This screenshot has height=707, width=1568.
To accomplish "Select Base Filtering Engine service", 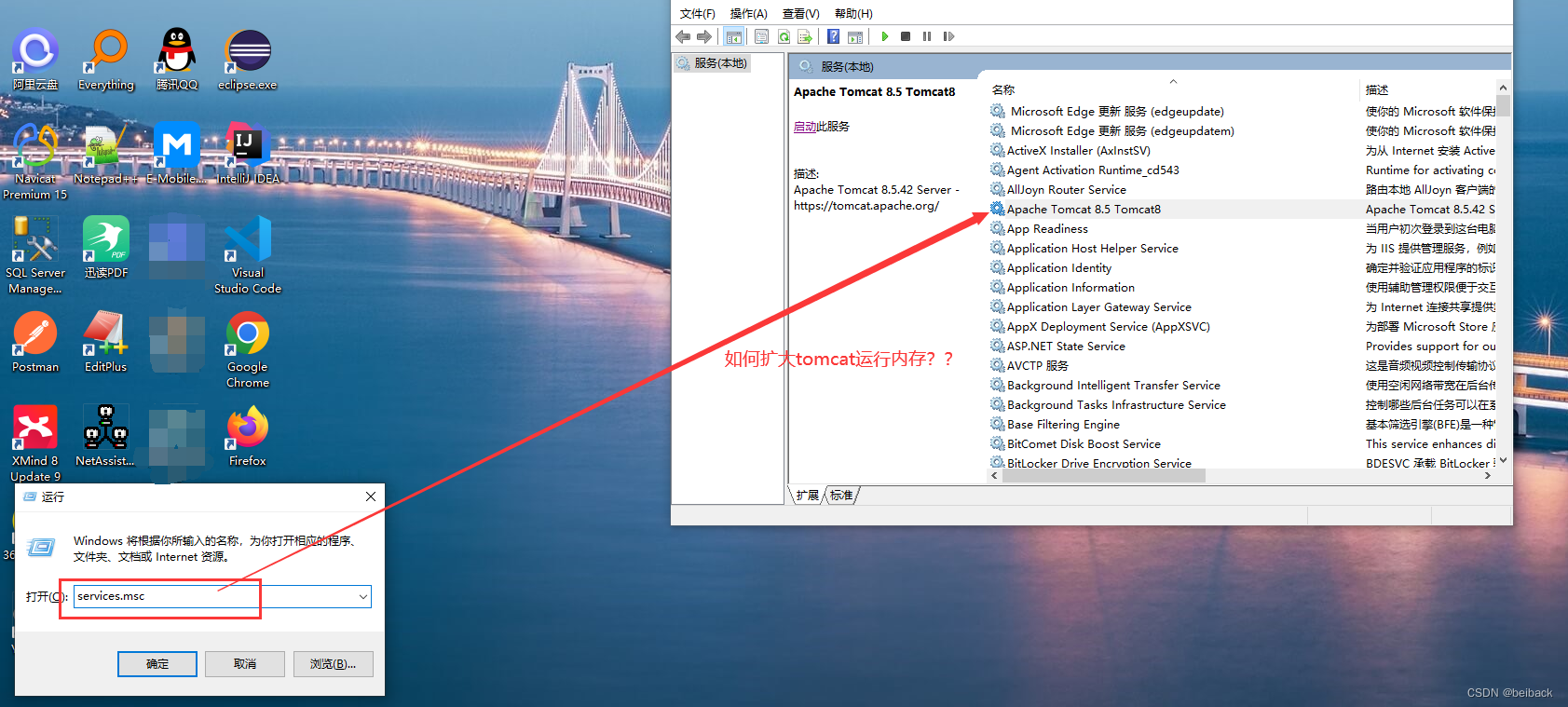I will [x=1243, y=425].
